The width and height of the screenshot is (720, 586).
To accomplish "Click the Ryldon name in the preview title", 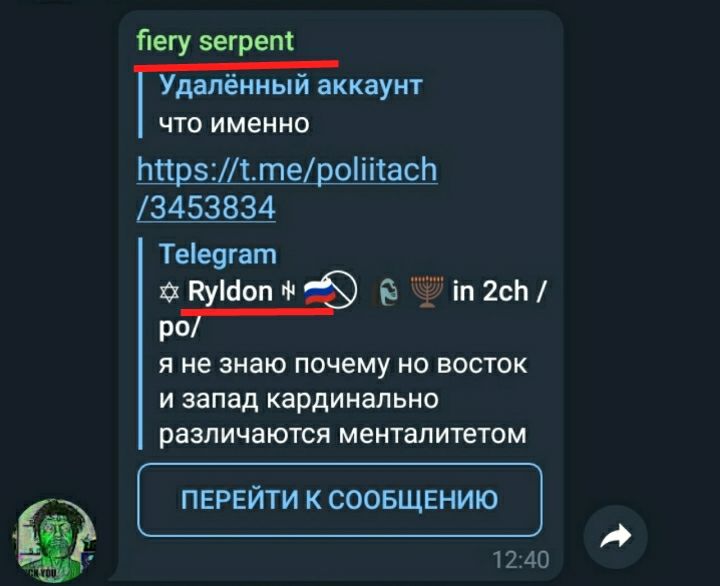I will [x=230, y=292].
